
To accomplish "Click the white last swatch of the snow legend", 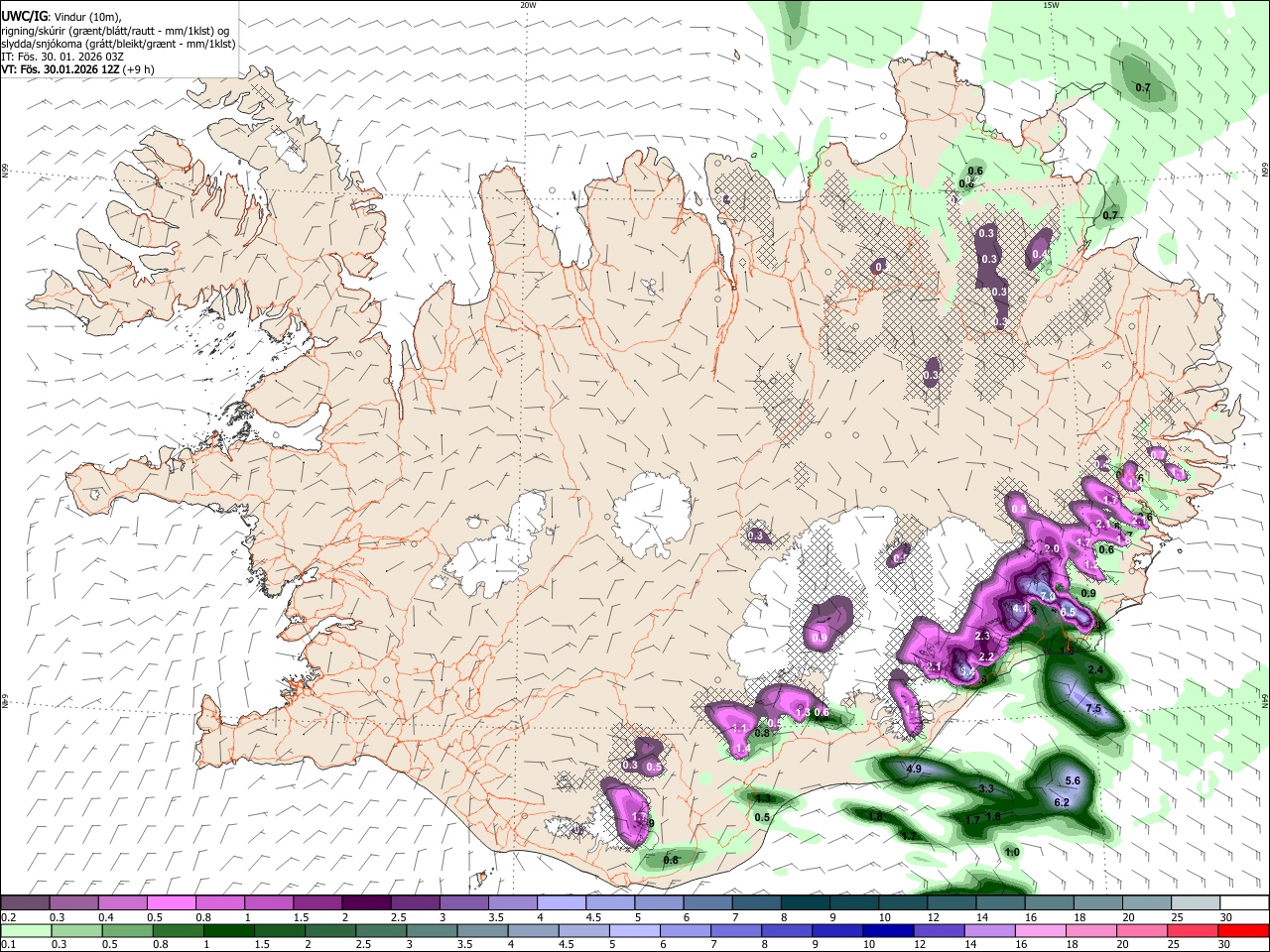I will 1243,903.
